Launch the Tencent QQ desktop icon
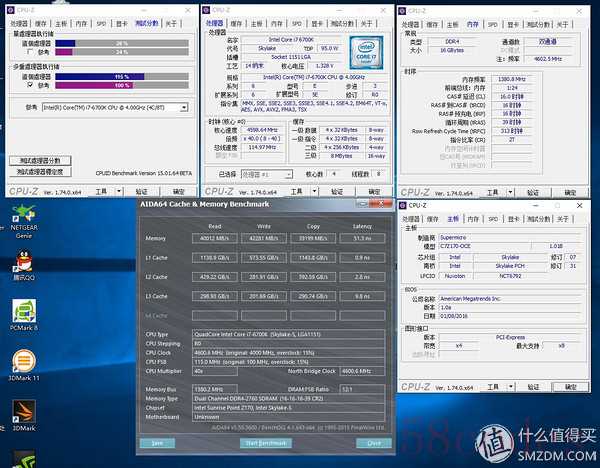Image resolution: width=600 pixels, height=468 pixels. [23, 264]
